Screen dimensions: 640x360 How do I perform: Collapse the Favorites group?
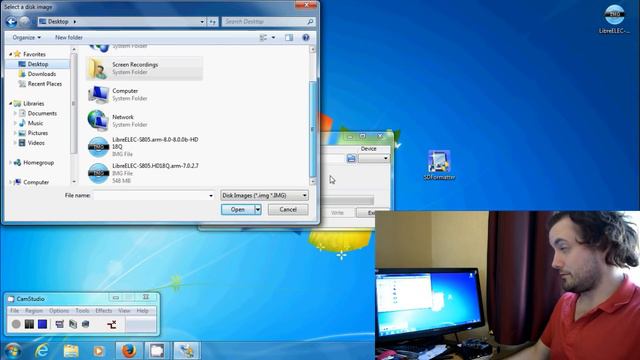[x=11, y=54]
